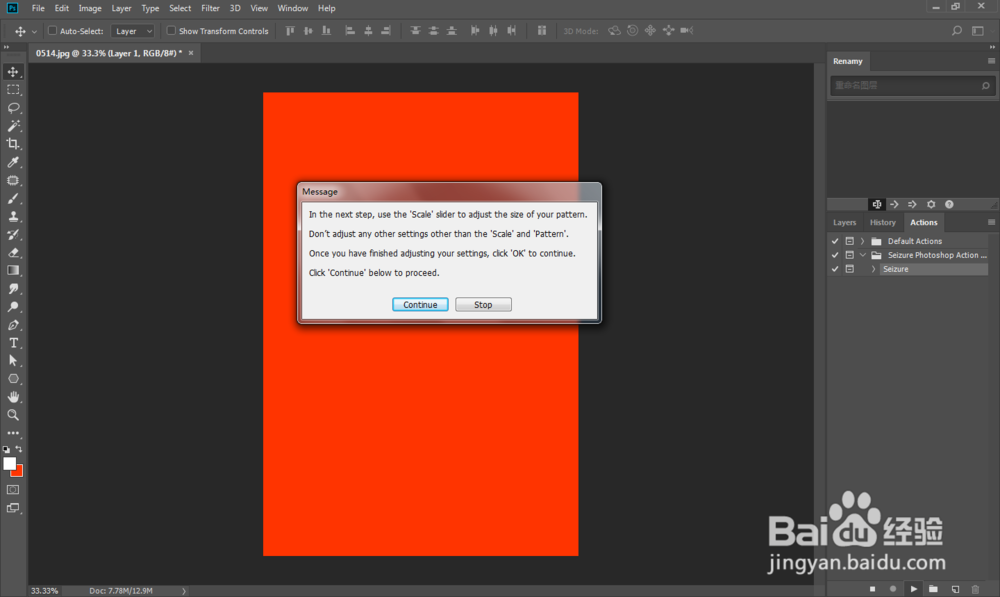Screen dimensions: 1000x597
Task: Change screen mode icon
Action: coord(13,508)
